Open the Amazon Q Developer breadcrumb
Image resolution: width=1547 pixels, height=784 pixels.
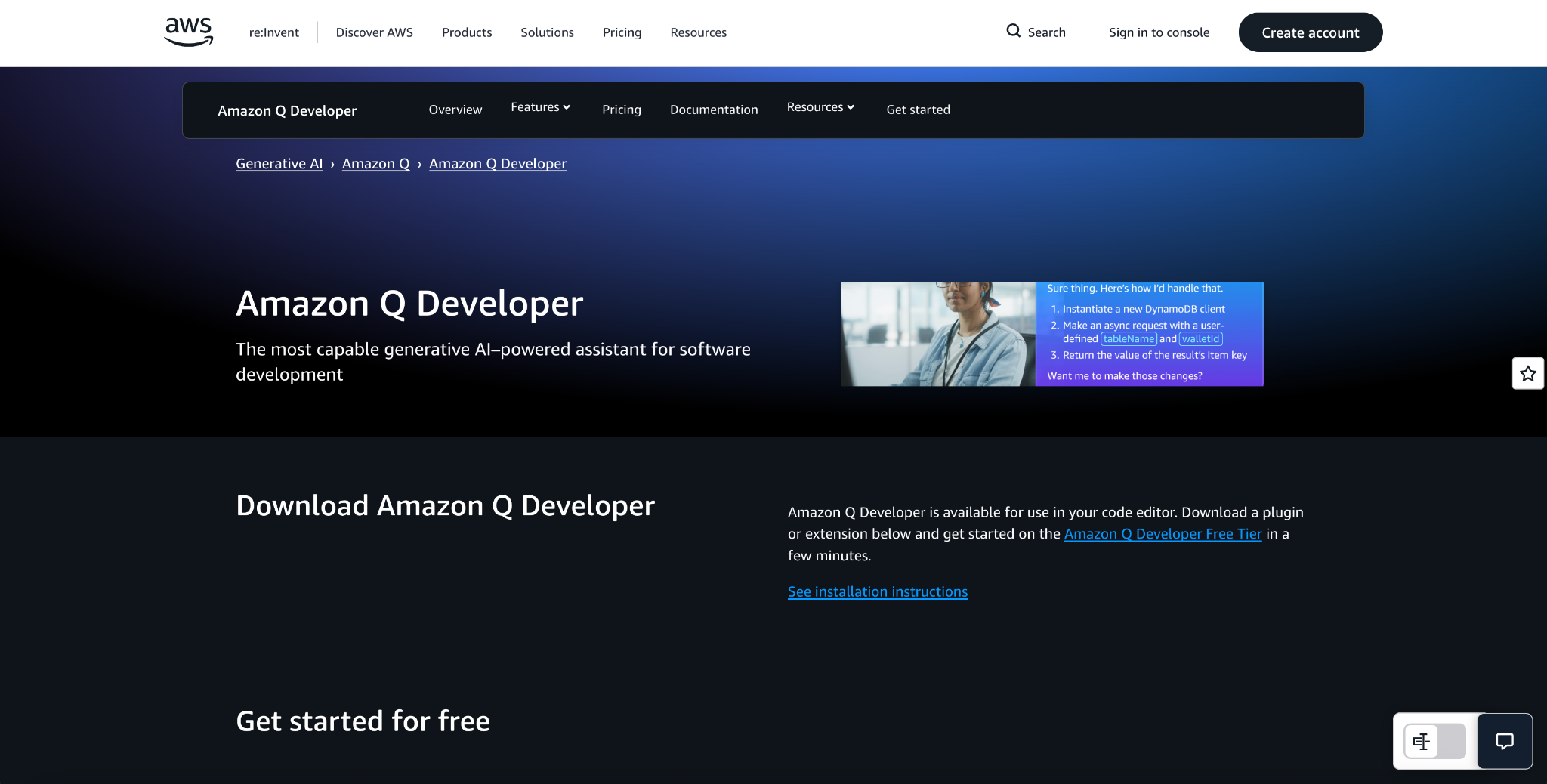click(498, 164)
